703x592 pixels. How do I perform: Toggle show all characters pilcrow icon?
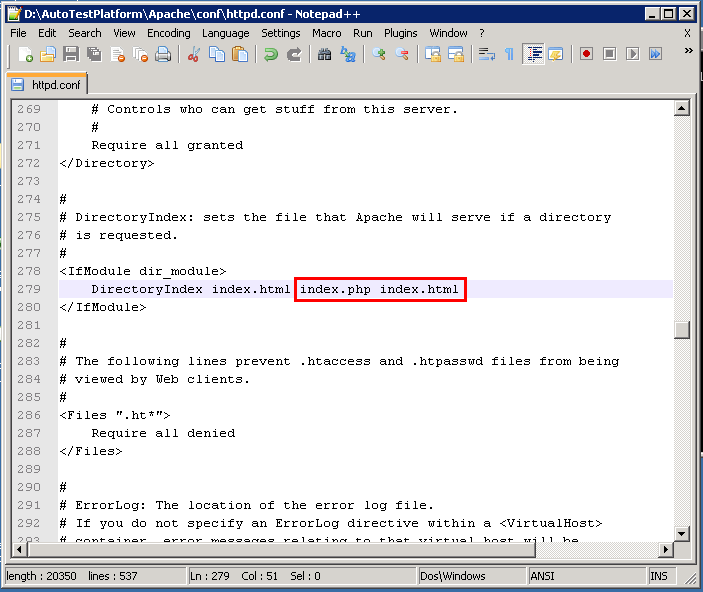click(509, 54)
